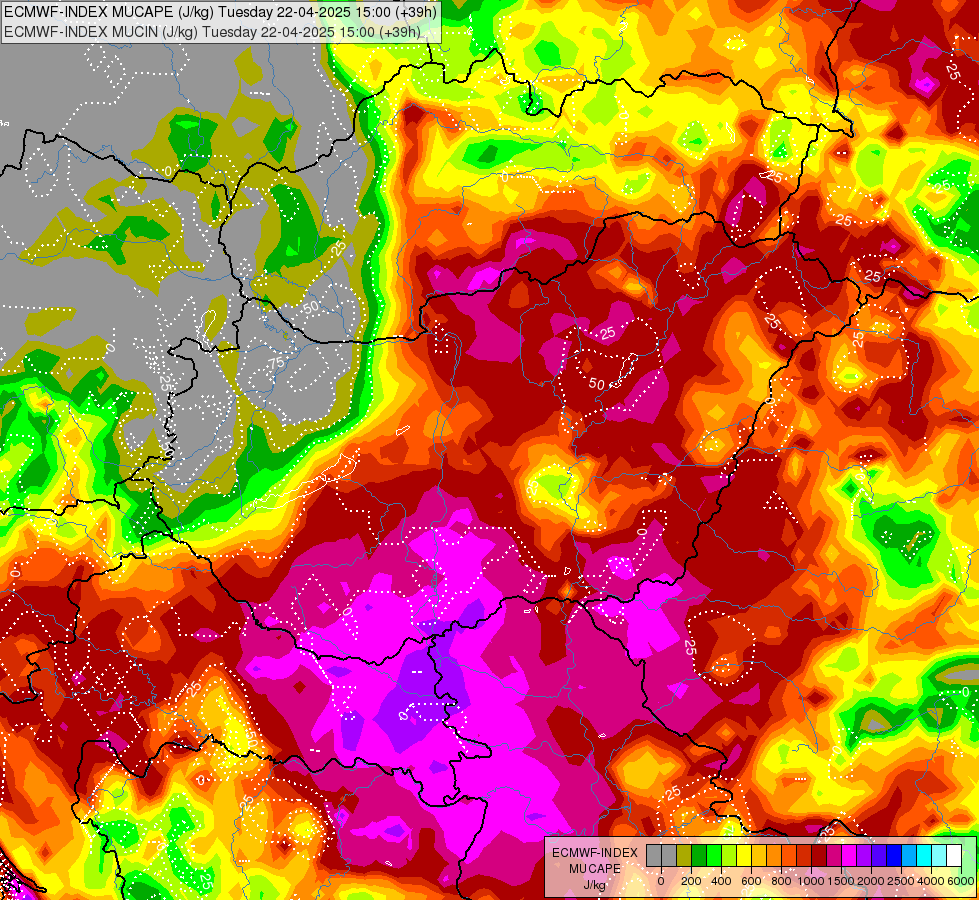Viewport: 979px width, 900px height.
Task: Click the legend J/kg unit label
Action: point(594,885)
